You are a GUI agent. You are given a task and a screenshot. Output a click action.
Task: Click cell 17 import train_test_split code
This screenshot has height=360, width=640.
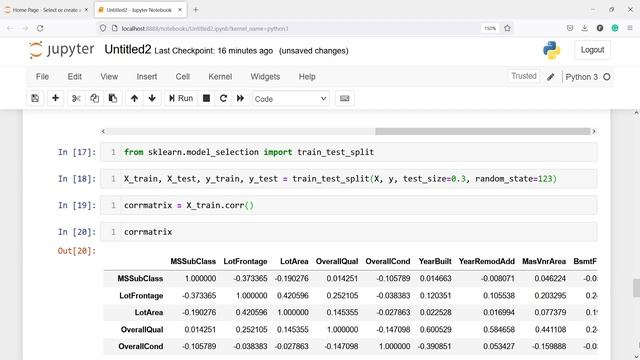click(249, 152)
